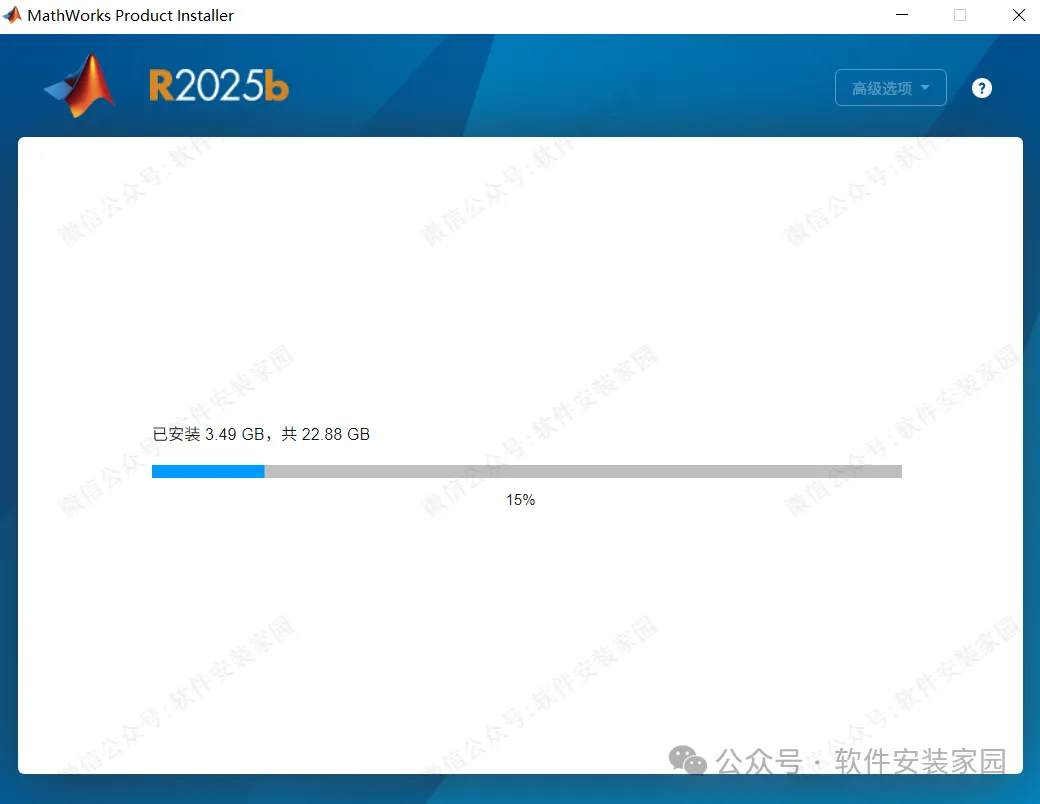Click the 15% progress text
Viewport: 1040px width, 804px height.
pos(521,500)
